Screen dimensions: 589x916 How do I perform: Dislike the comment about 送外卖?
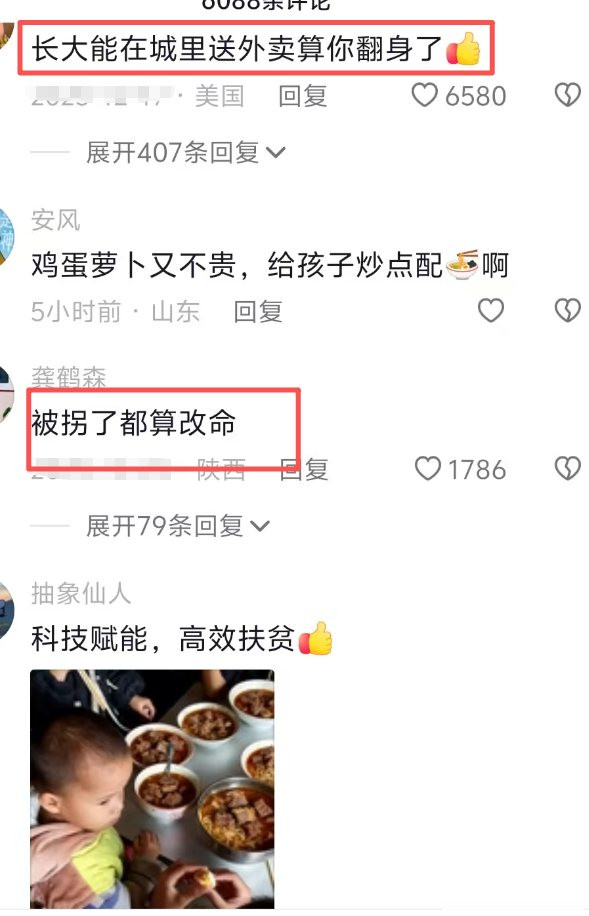coord(567,95)
